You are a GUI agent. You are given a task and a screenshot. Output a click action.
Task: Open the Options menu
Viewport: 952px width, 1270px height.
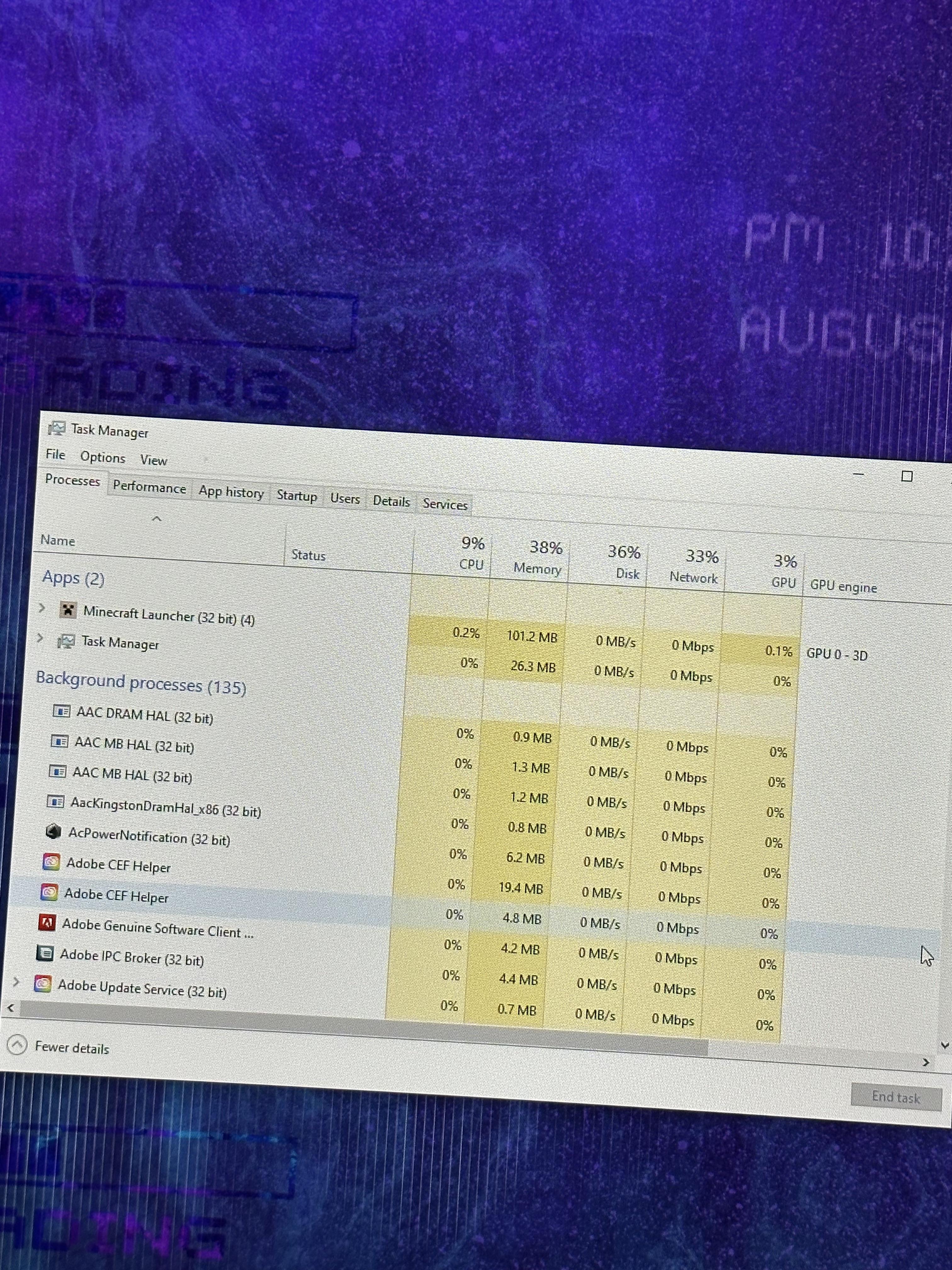click(x=103, y=458)
